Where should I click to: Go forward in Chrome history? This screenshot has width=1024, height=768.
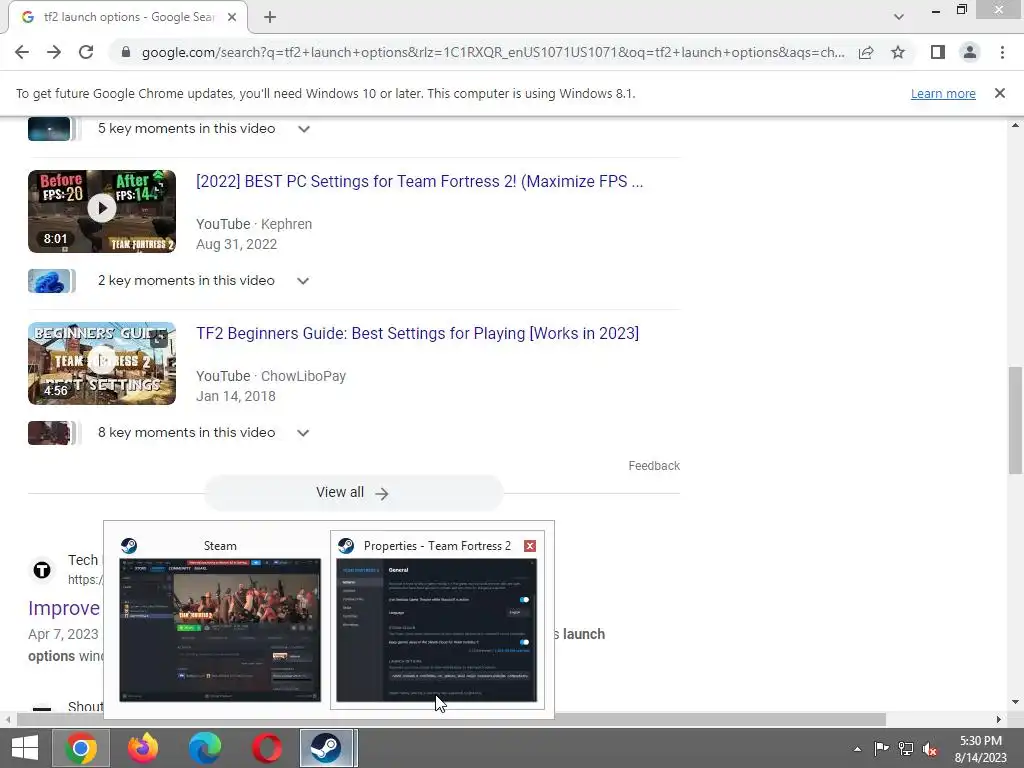54,52
